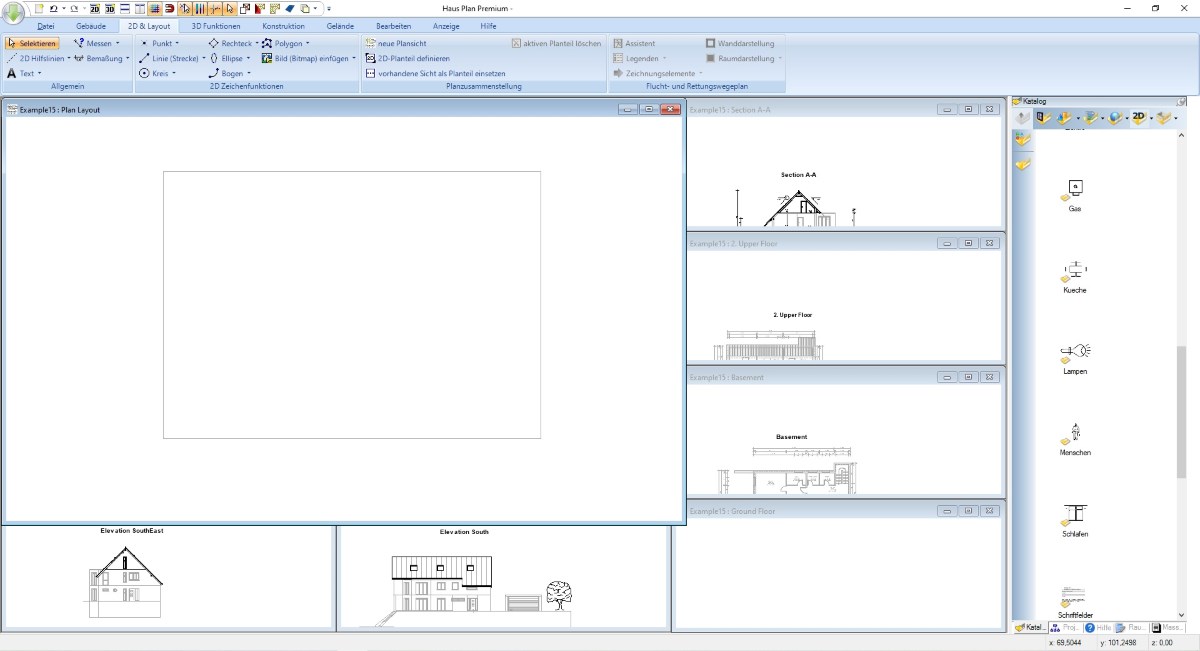Select the 2D symbols catalog icon

pos(1139,118)
